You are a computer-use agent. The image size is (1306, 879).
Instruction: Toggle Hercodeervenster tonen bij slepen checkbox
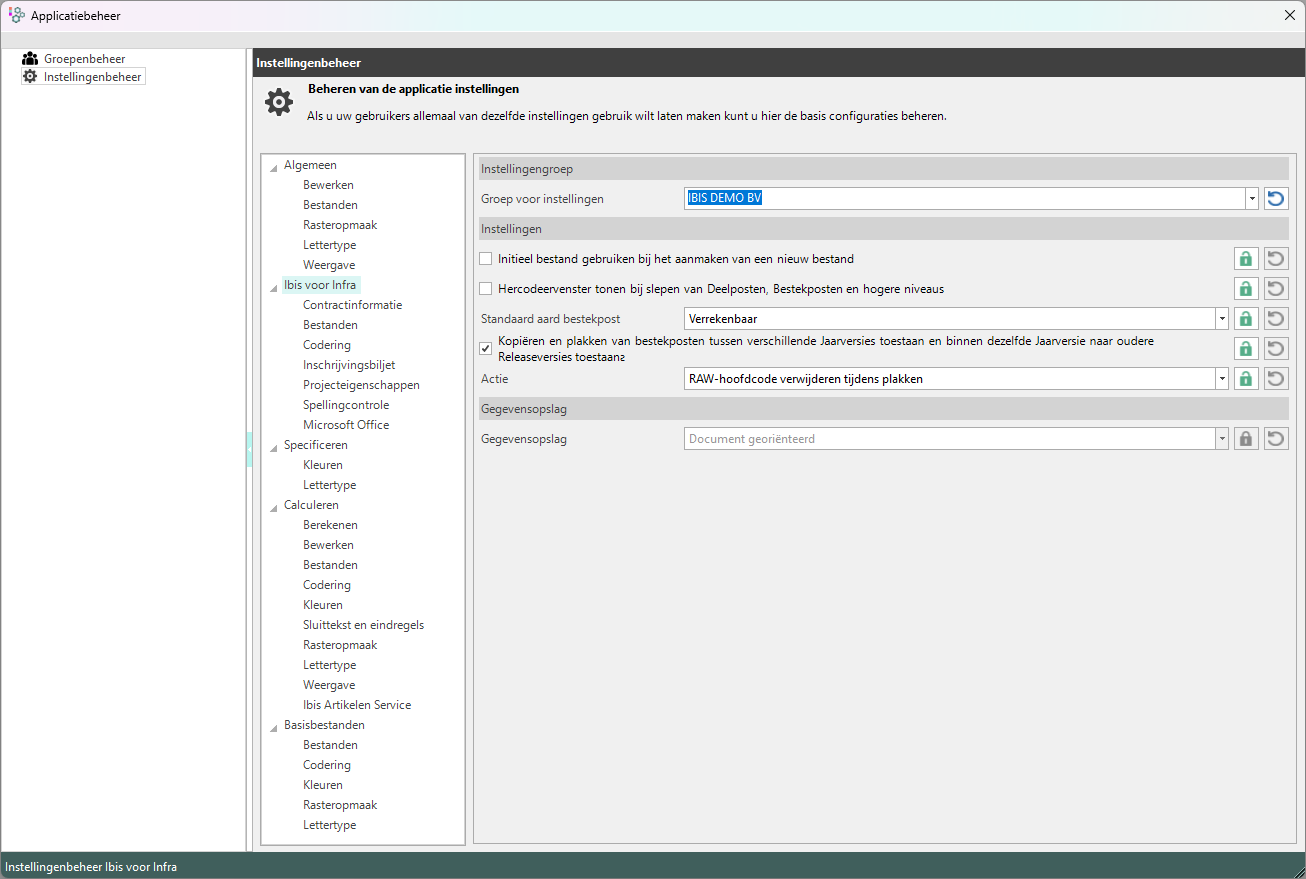point(486,289)
